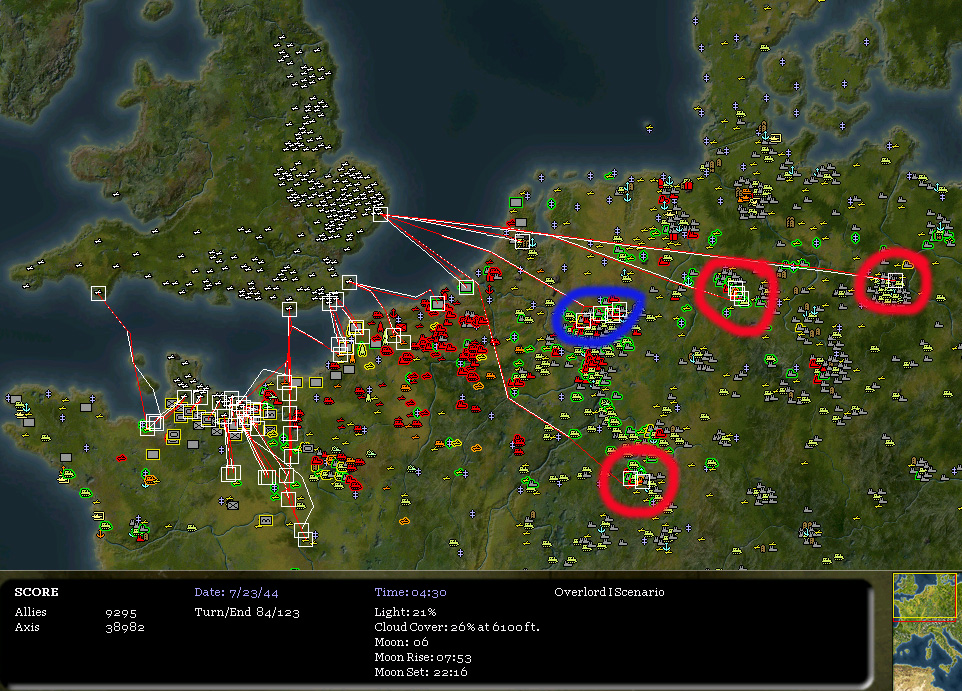Click the Moon: 06 readout
The width and height of the screenshot is (962, 691).
coord(401,642)
